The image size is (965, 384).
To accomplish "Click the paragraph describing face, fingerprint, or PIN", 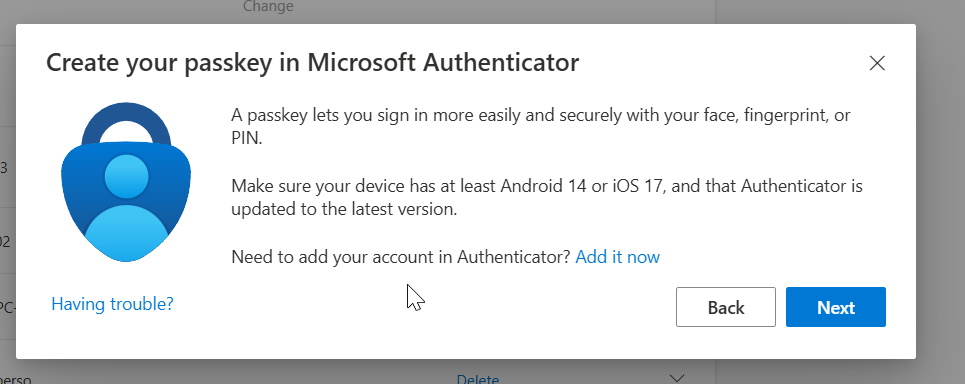I will tap(541, 127).
